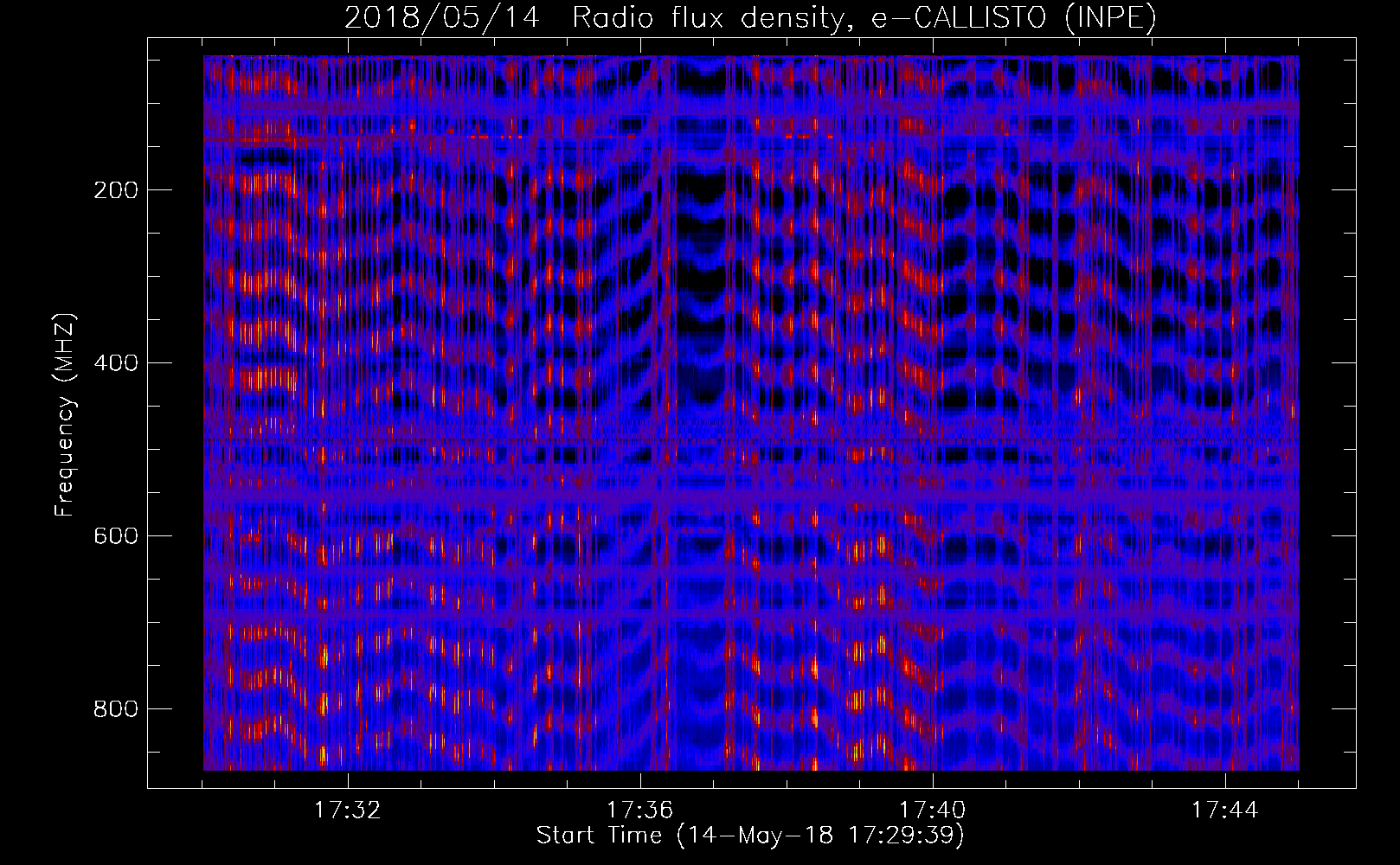Click the 17:36 time tick label

[x=639, y=811]
